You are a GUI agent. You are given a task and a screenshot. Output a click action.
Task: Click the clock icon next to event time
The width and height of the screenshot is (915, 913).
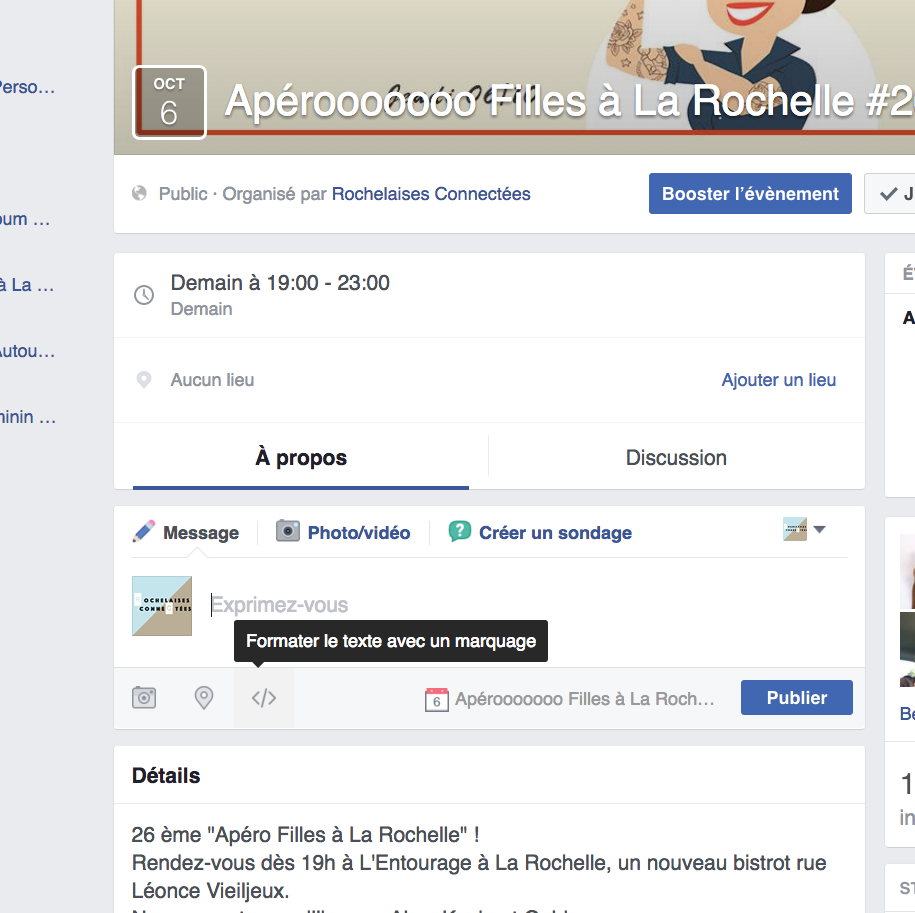144,295
